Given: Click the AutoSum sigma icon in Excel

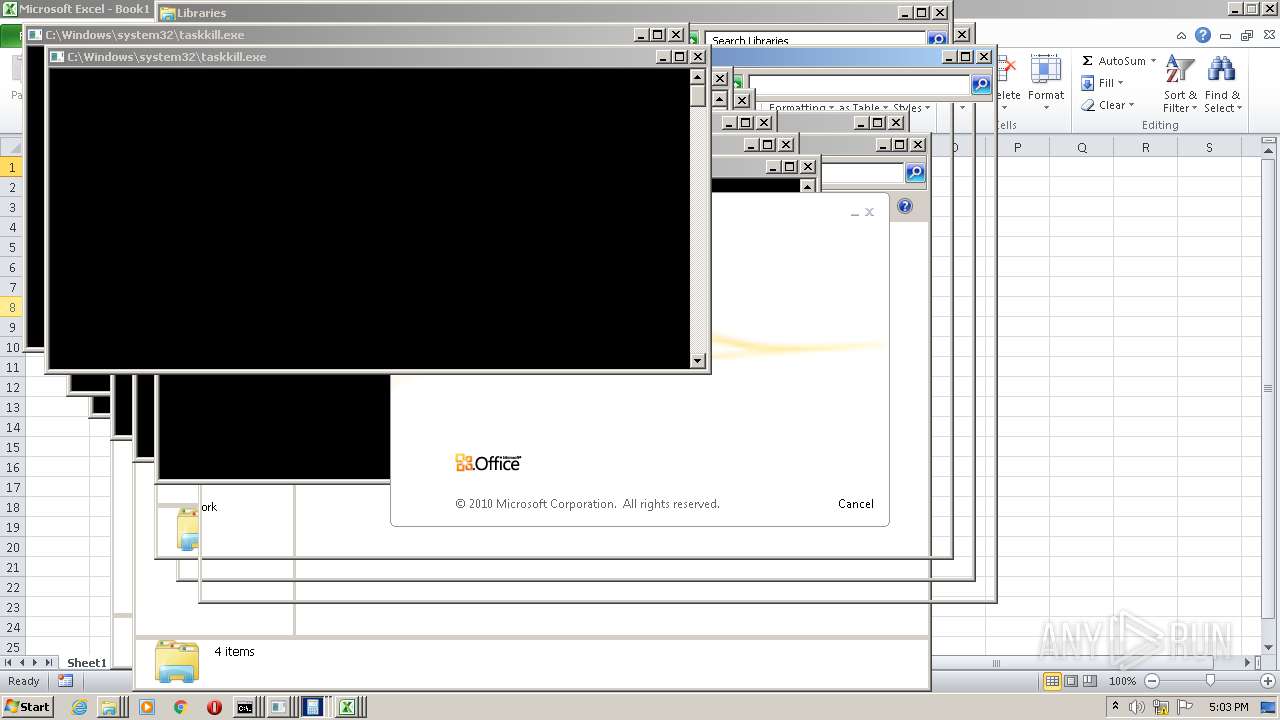Looking at the screenshot, I should [x=1087, y=61].
